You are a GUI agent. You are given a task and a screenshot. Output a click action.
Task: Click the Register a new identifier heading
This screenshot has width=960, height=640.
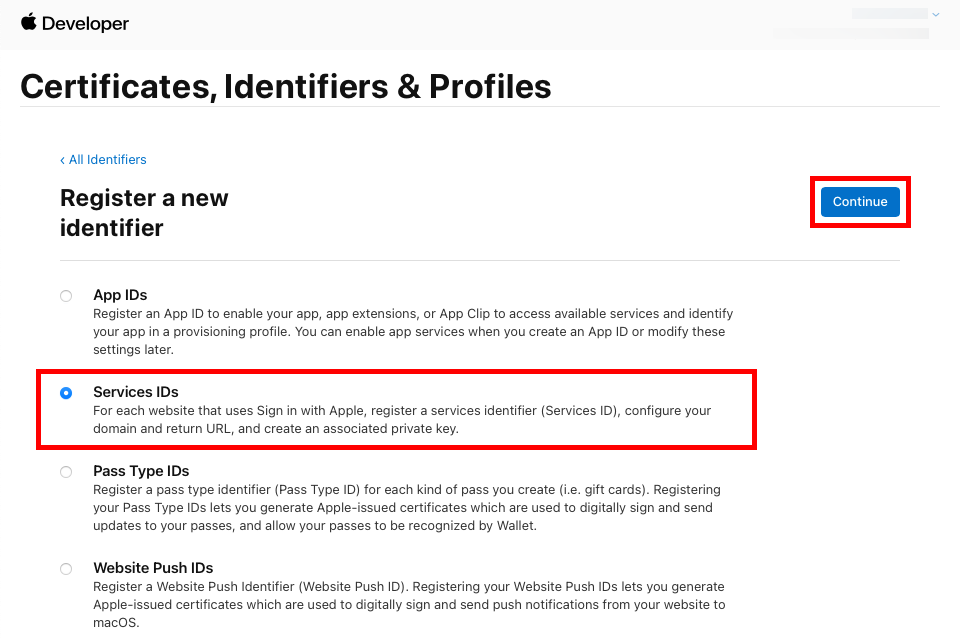144,213
